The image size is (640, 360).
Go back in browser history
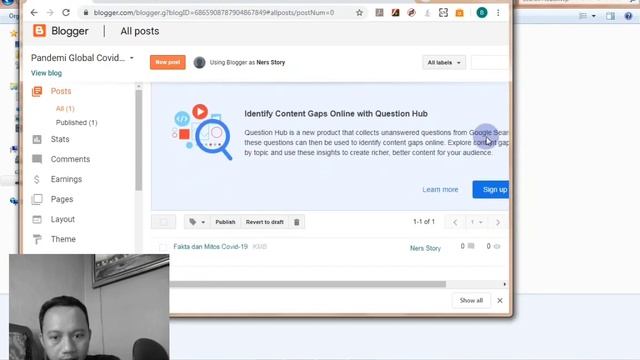[34, 13]
